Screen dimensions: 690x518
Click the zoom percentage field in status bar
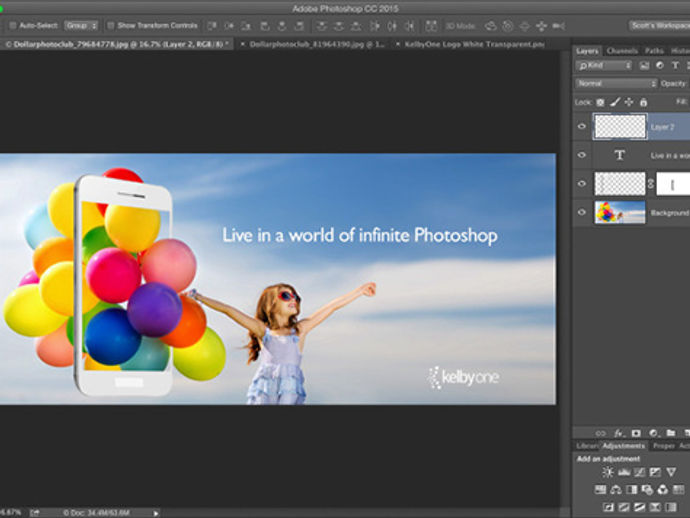pos(10,513)
